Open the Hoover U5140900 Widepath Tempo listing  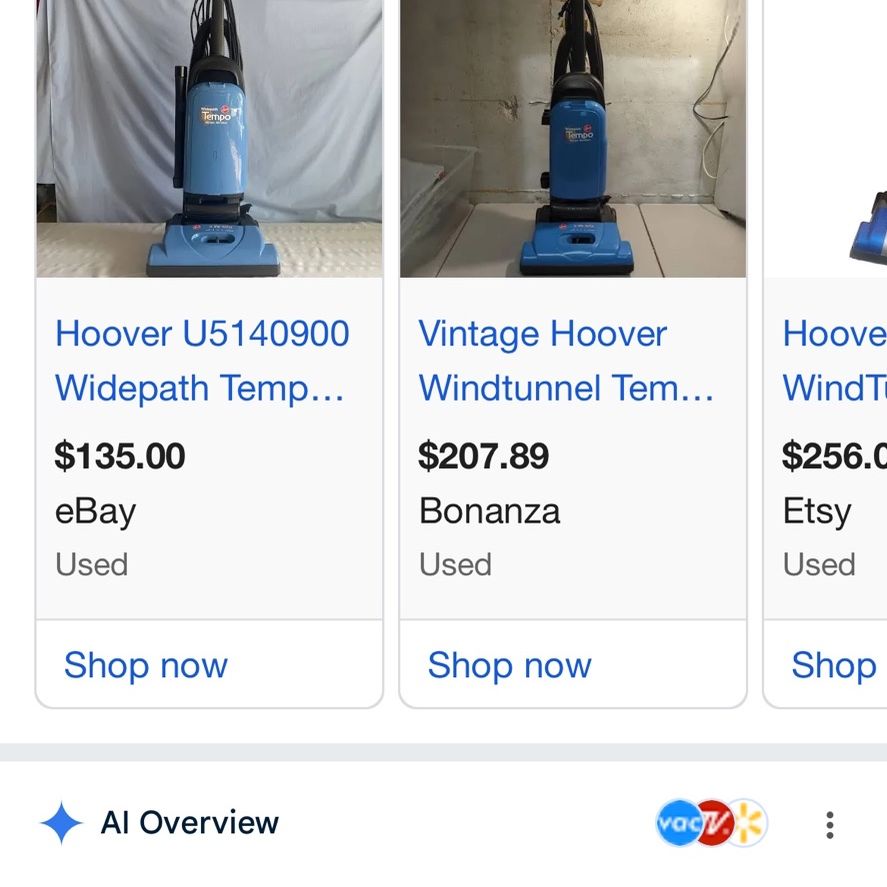pyautogui.click(x=201, y=360)
